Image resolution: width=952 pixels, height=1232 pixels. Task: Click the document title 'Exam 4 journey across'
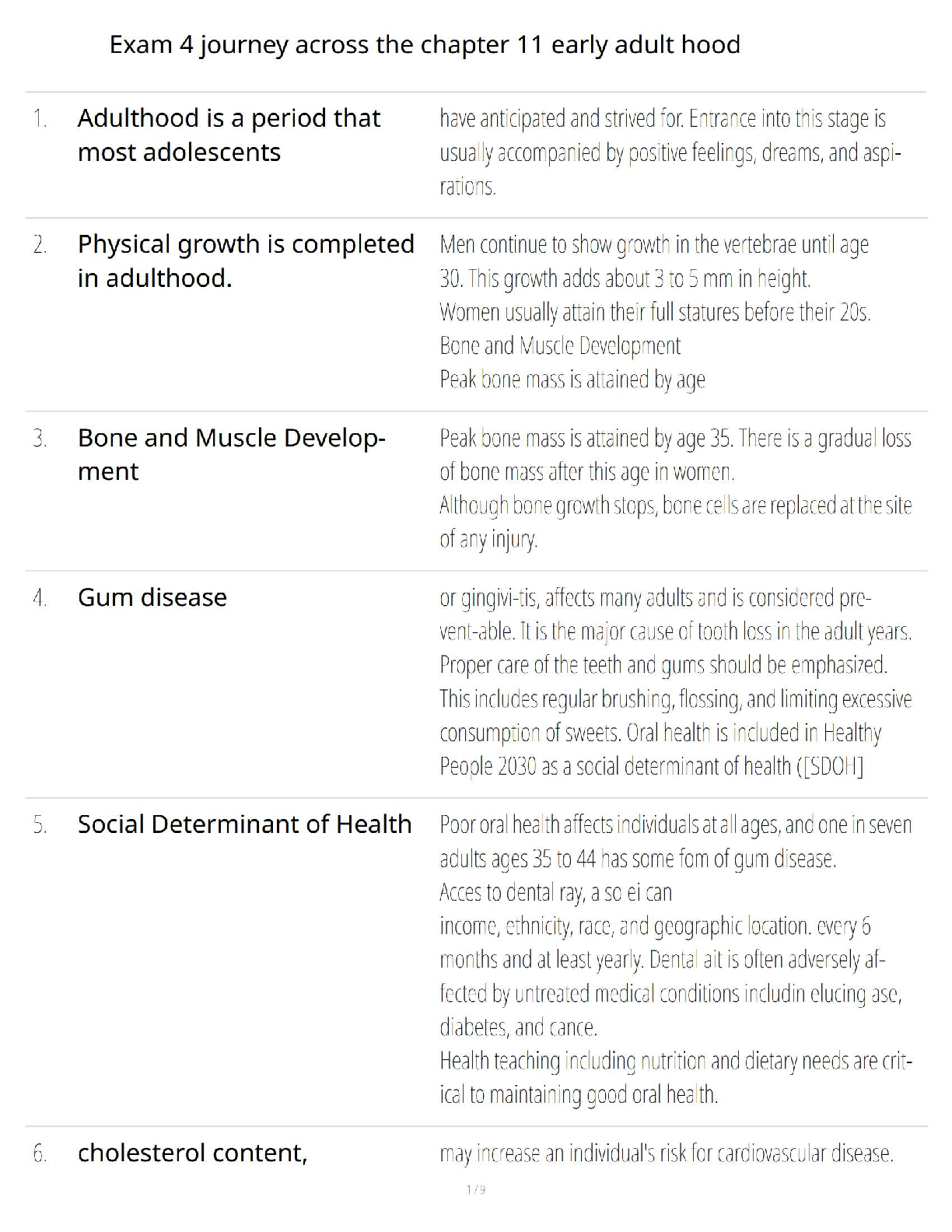click(424, 45)
